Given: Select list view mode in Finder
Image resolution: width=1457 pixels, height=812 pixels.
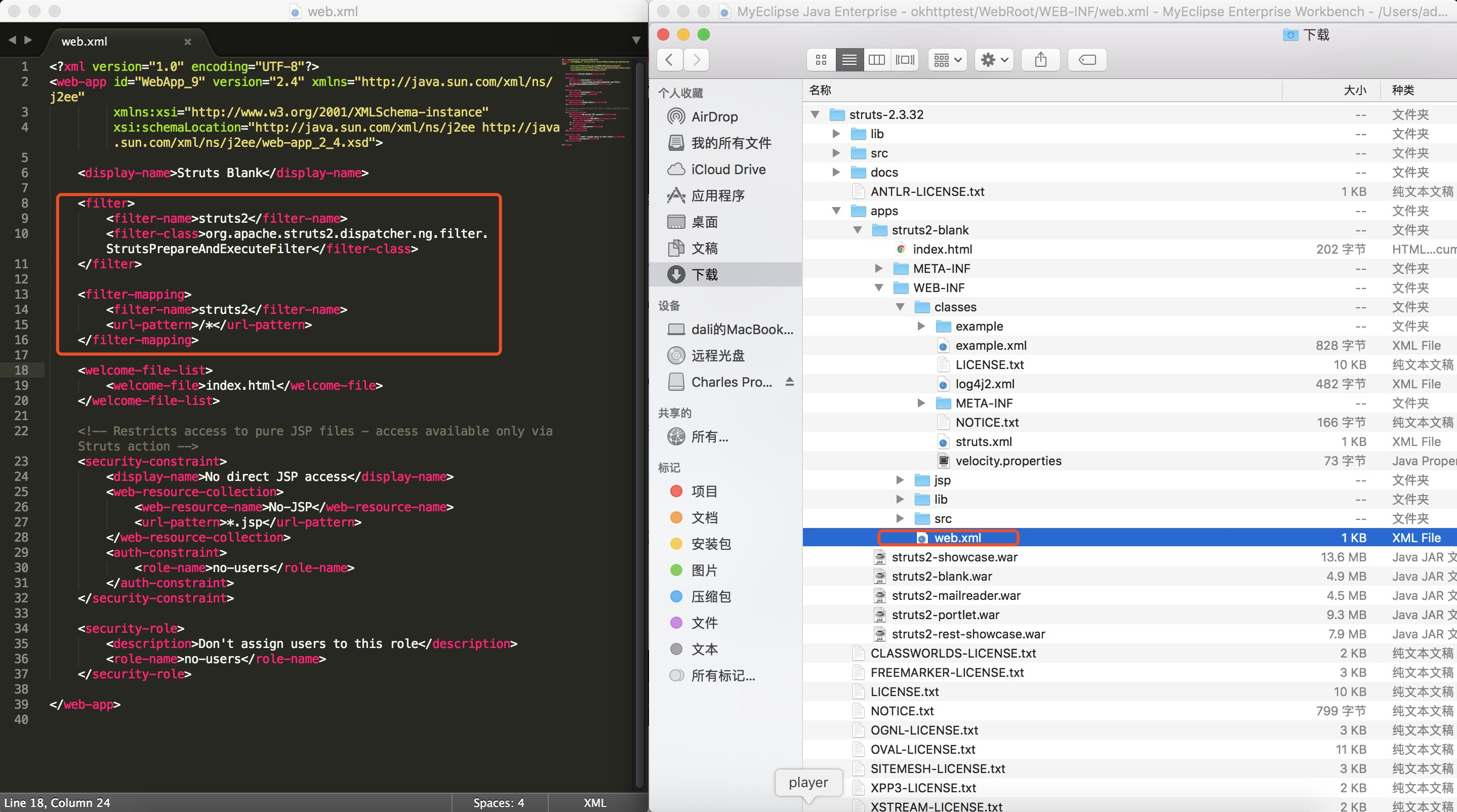Looking at the screenshot, I should point(849,59).
